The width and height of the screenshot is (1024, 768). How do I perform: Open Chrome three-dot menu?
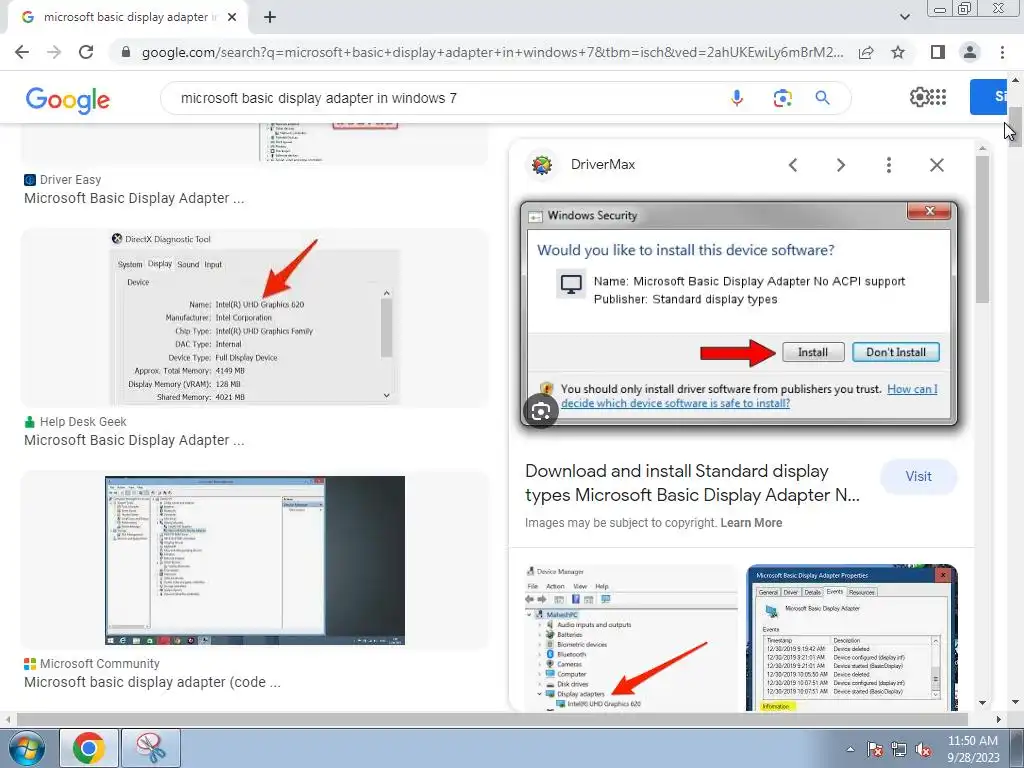pyautogui.click(x=1002, y=52)
